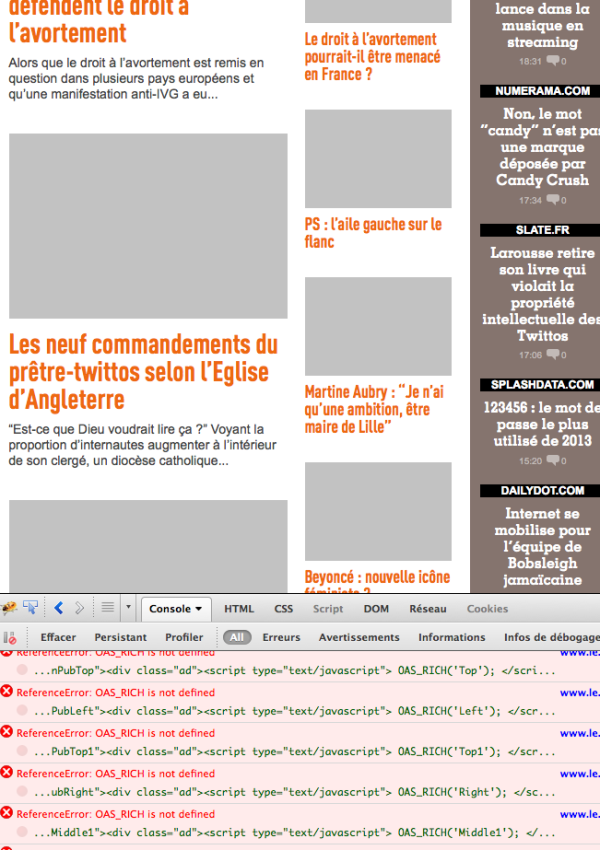Click code line containing OAS_RICH('Top1')
The width and height of the screenshot is (600, 850).
tap(294, 751)
